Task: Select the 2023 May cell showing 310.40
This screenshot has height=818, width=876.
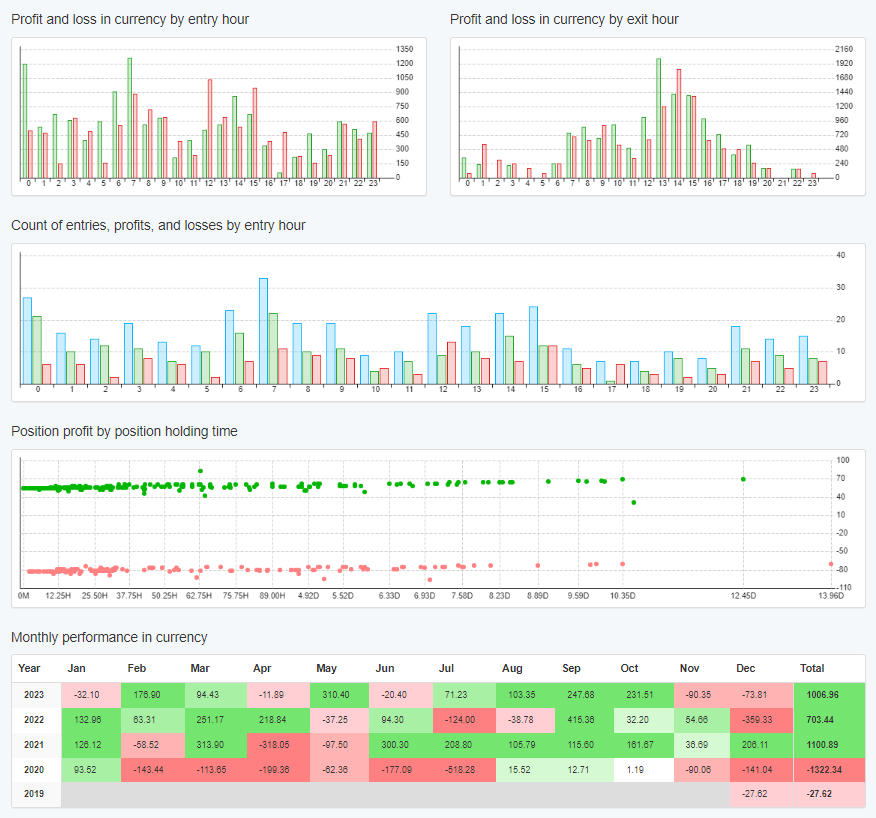Action: [336, 694]
